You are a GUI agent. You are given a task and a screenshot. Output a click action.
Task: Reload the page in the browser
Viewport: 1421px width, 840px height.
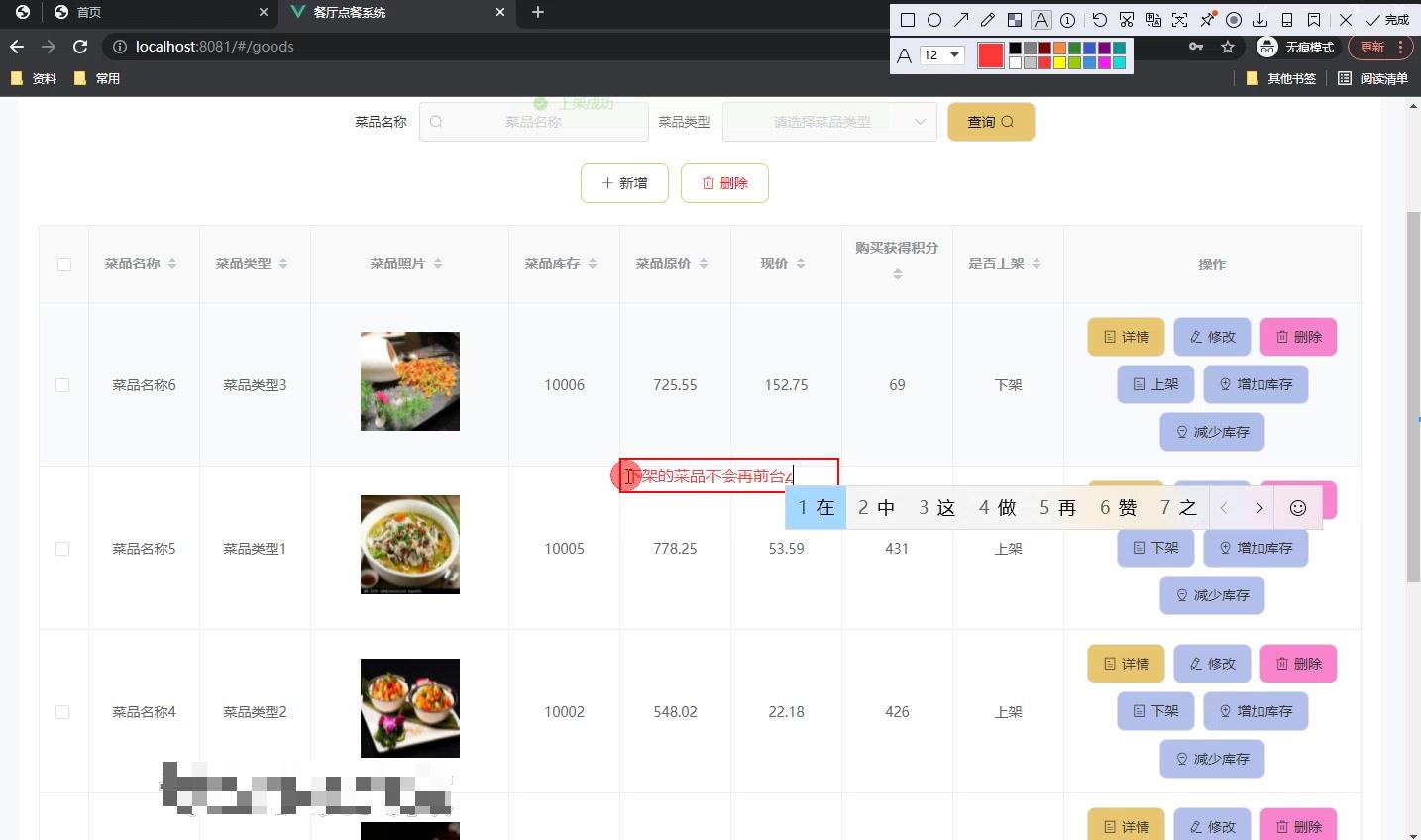tap(80, 47)
